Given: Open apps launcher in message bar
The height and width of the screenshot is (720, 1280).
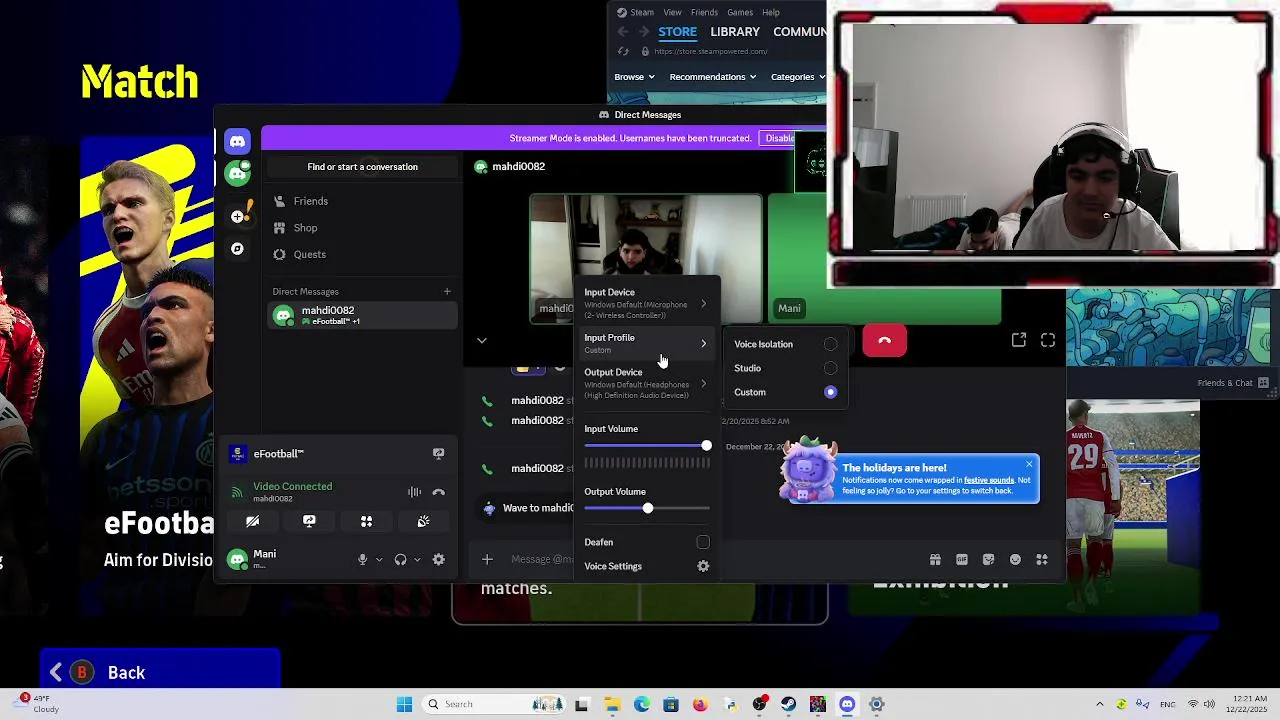Looking at the screenshot, I should [1042, 560].
